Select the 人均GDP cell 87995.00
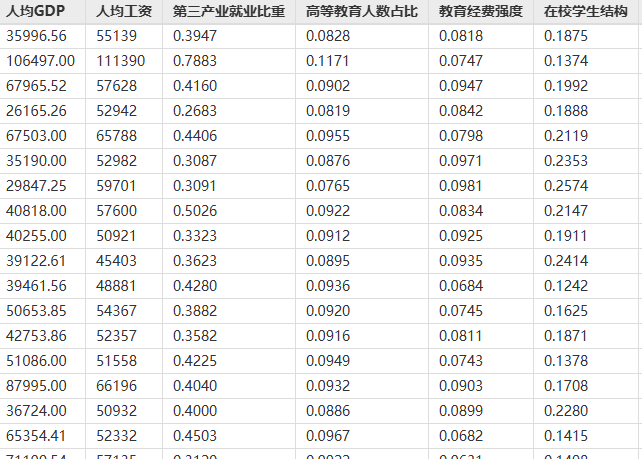Image resolution: width=642 pixels, height=459 pixels. 37,386
